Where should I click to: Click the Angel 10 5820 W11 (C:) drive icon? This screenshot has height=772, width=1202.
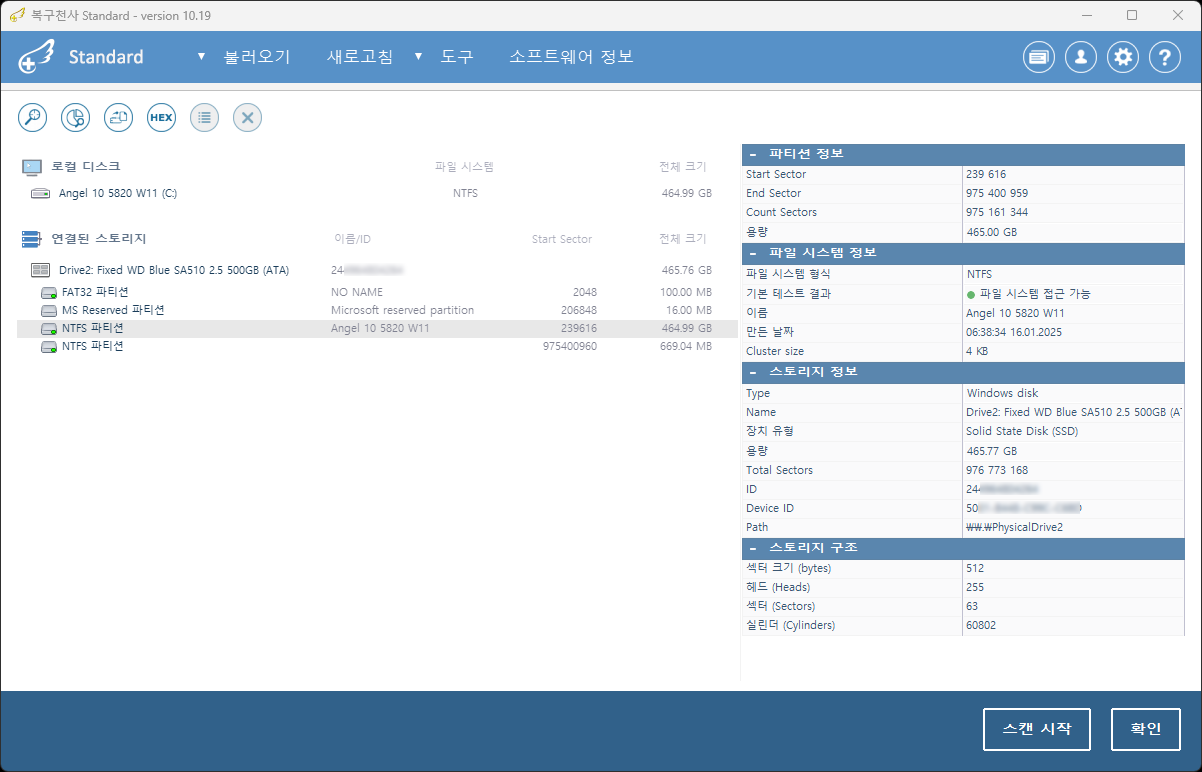[41, 193]
